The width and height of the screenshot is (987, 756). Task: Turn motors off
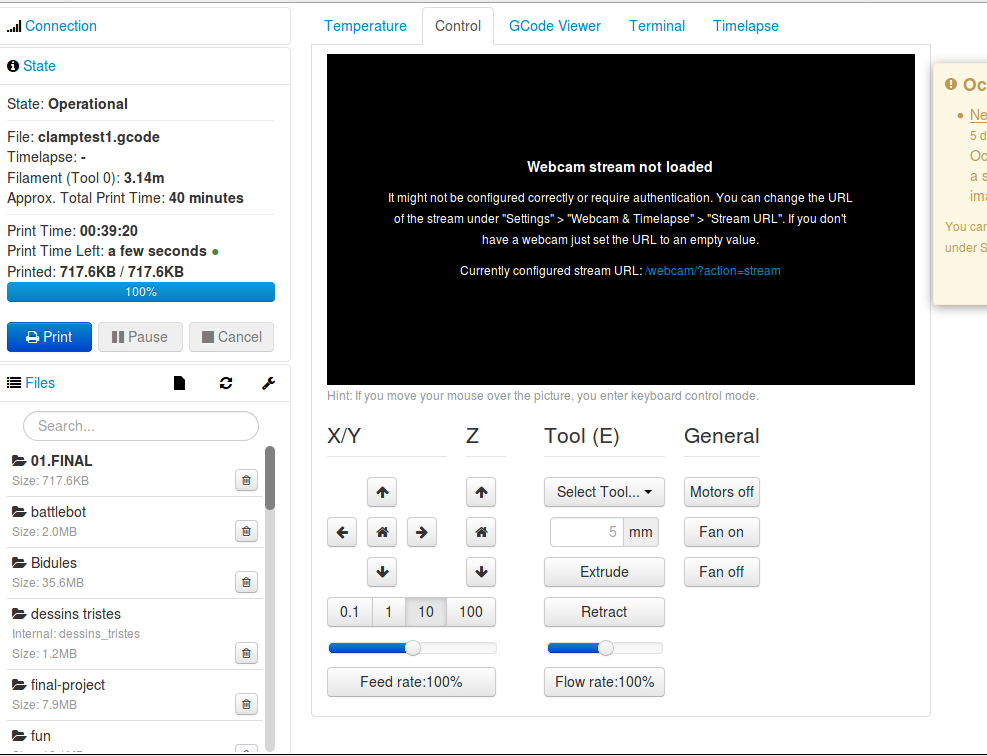click(721, 492)
